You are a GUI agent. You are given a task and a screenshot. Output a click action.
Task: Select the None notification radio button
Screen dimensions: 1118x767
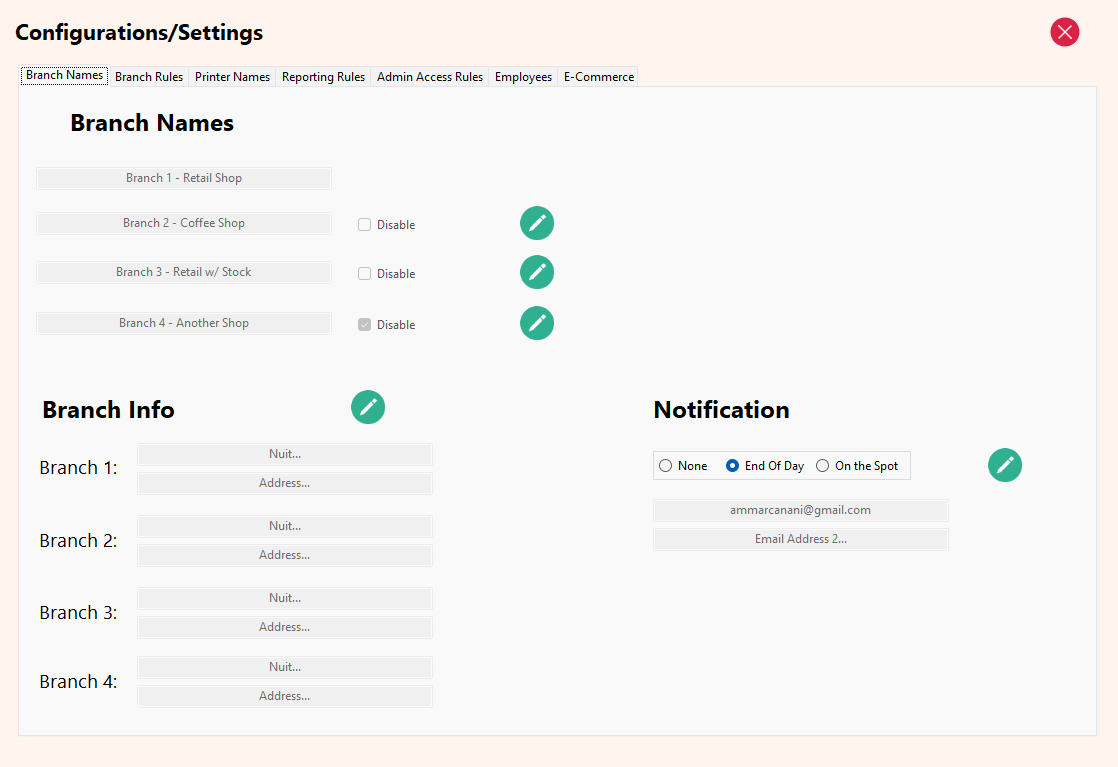[x=665, y=465]
